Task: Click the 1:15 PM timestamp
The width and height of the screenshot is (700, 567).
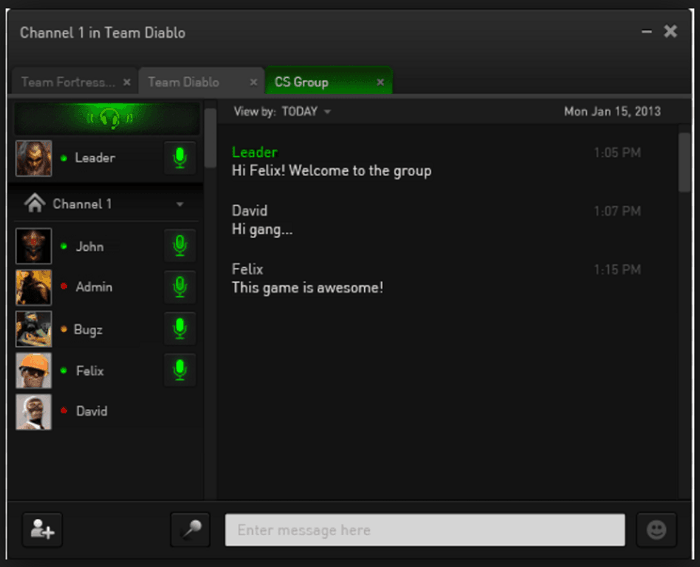Action: point(617,270)
